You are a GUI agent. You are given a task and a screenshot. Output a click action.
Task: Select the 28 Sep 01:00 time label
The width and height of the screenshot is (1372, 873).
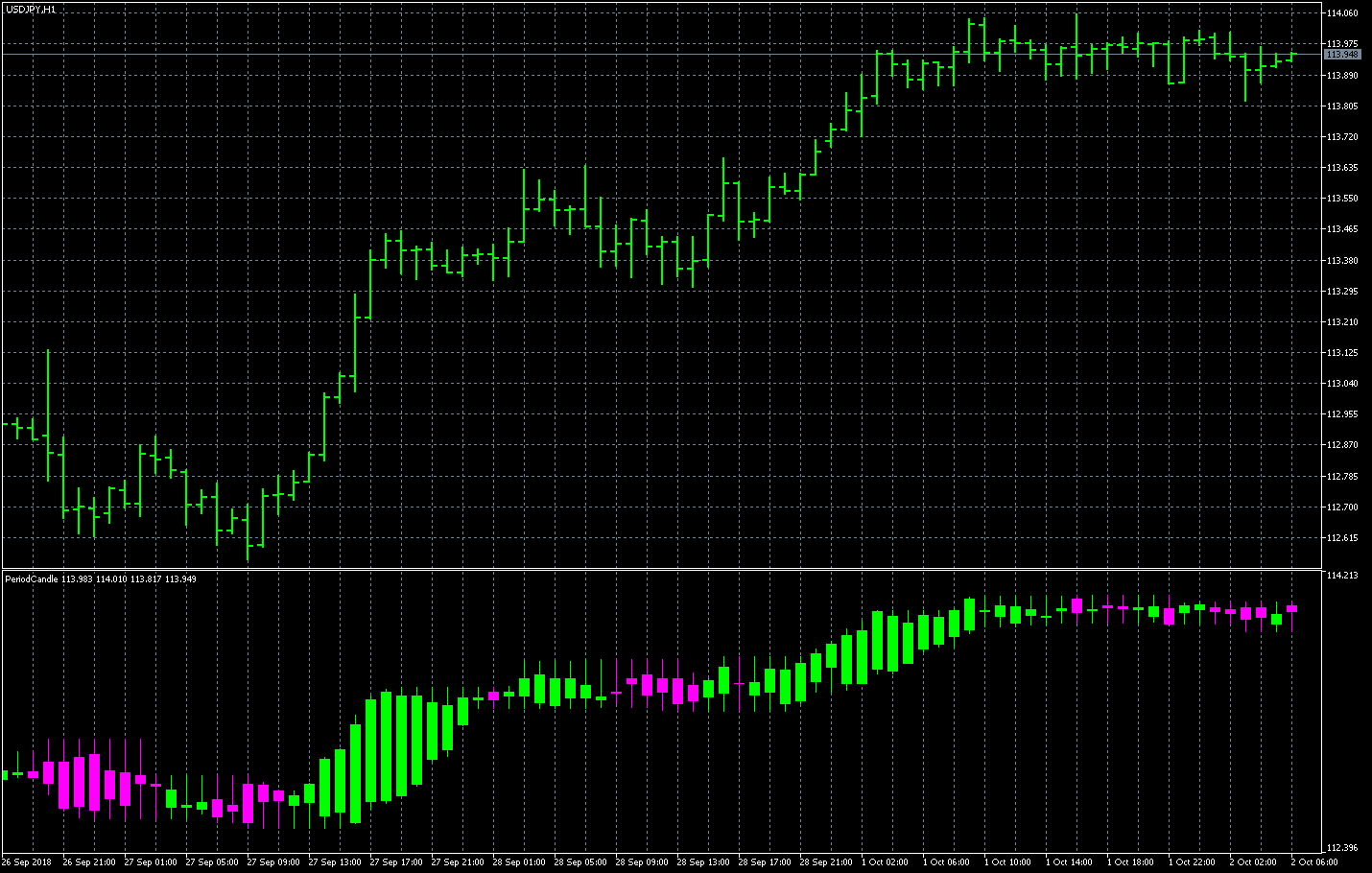click(x=519, y=862)
